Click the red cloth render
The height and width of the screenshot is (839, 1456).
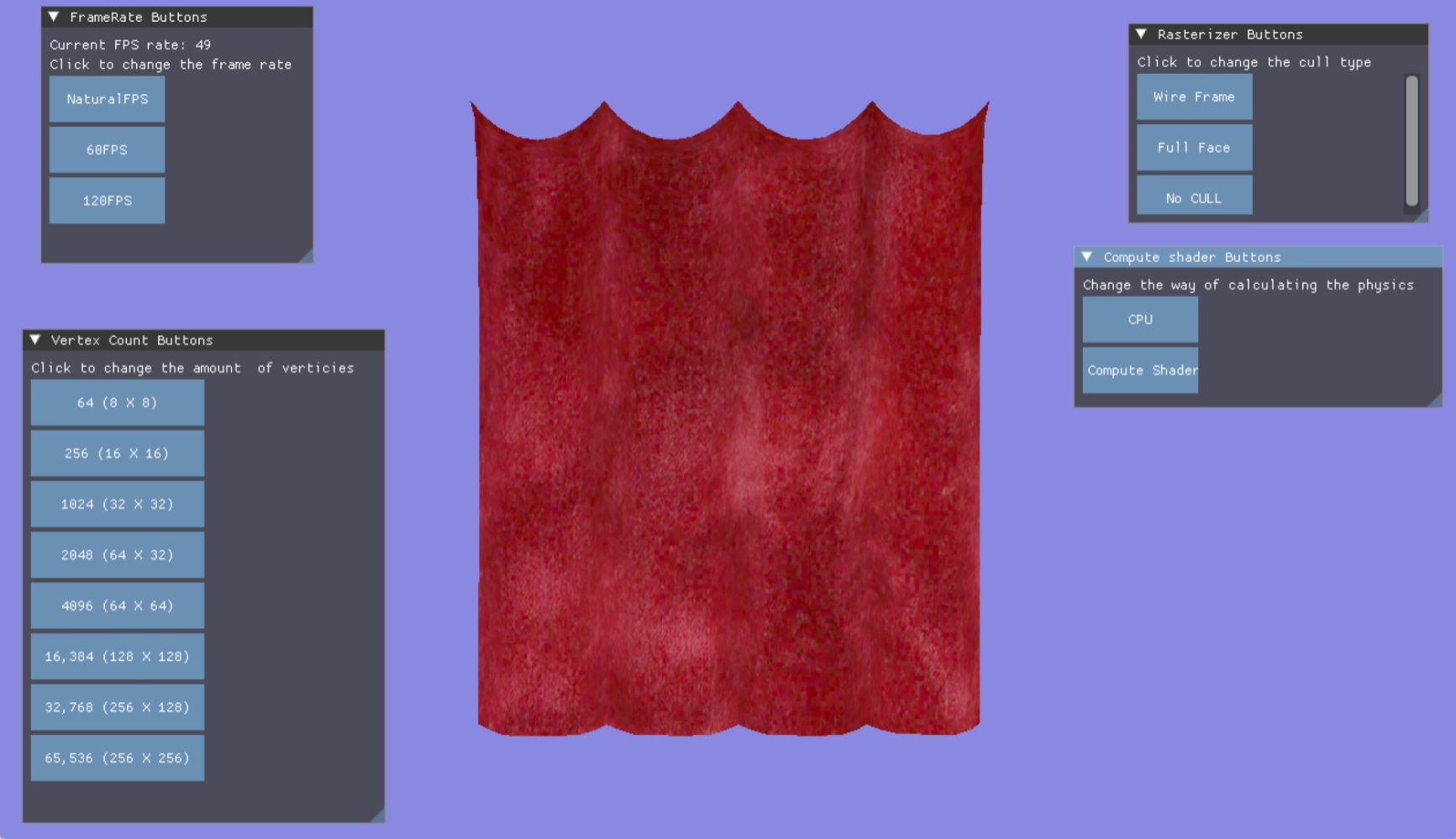(x=729, y=420)
